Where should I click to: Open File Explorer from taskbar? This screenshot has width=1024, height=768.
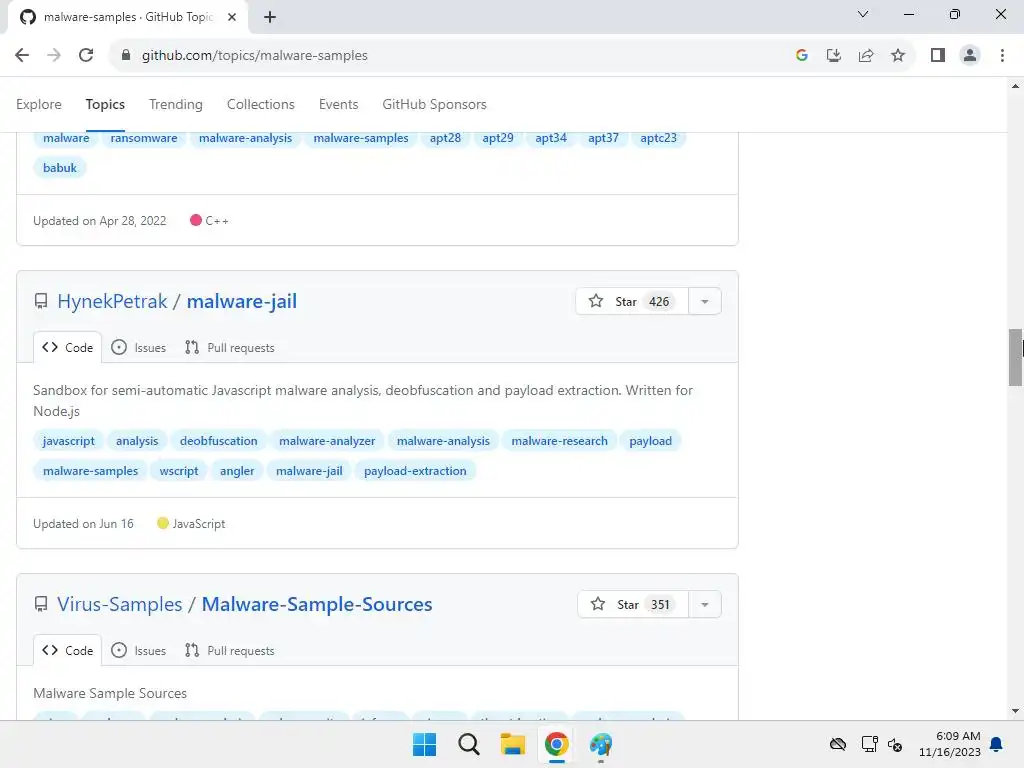pos(513,744)
